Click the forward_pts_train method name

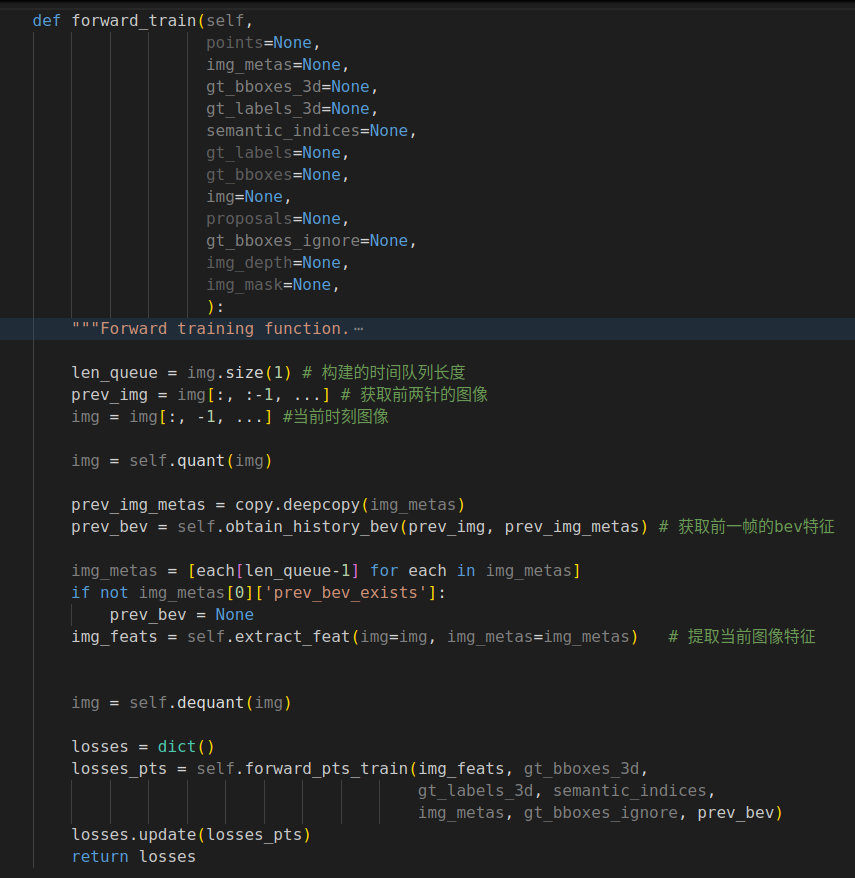pos(322,769)
